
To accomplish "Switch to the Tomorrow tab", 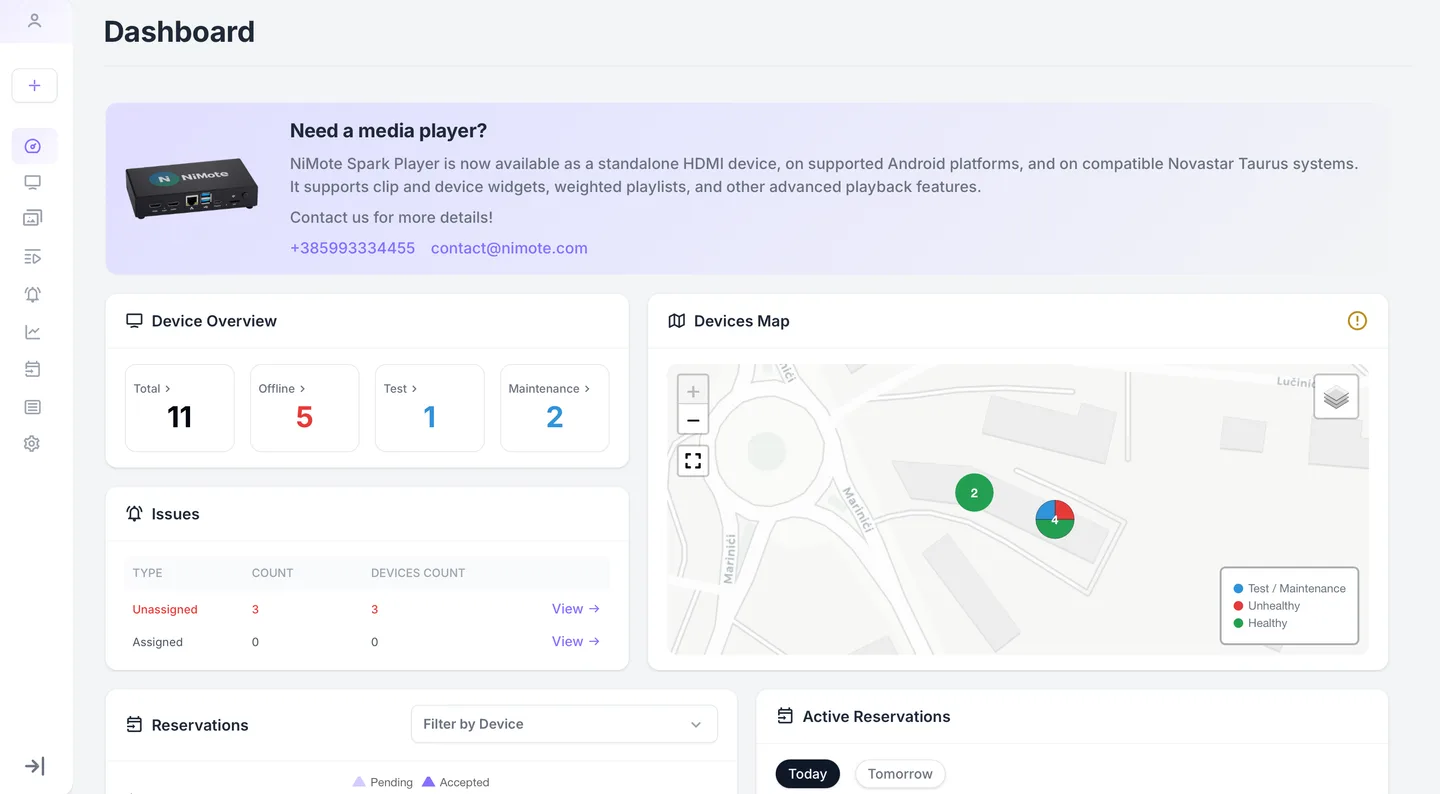I will (900, 774).
